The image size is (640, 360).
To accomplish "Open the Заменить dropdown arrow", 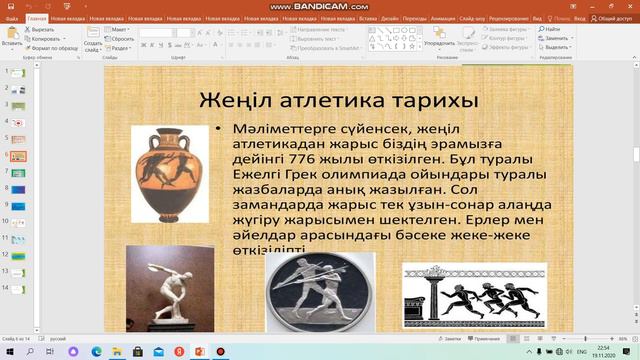I will pyautogui.click(x=572, y=38).
